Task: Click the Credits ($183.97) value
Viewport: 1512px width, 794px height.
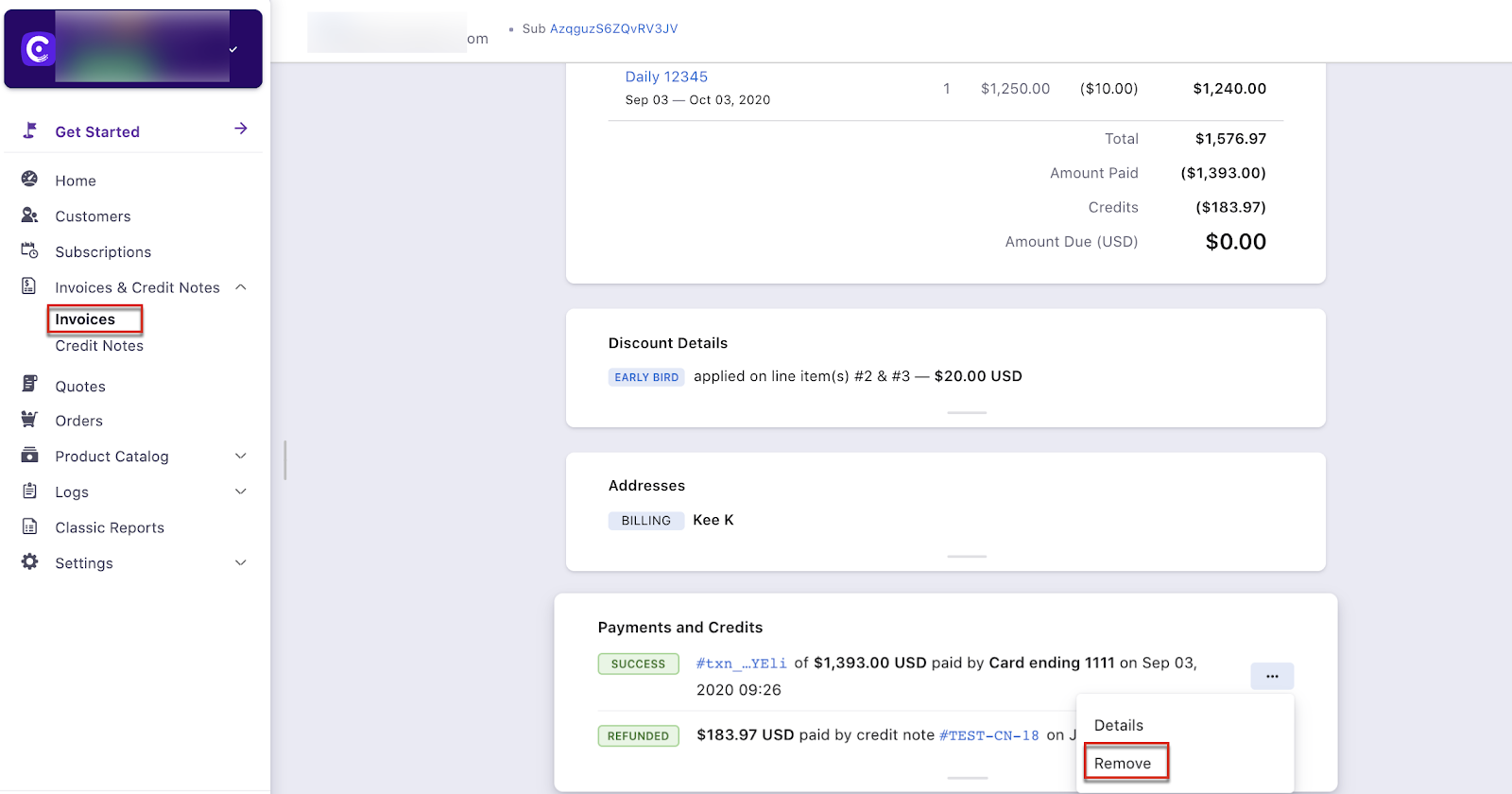Action: [x=1230, y=207]
